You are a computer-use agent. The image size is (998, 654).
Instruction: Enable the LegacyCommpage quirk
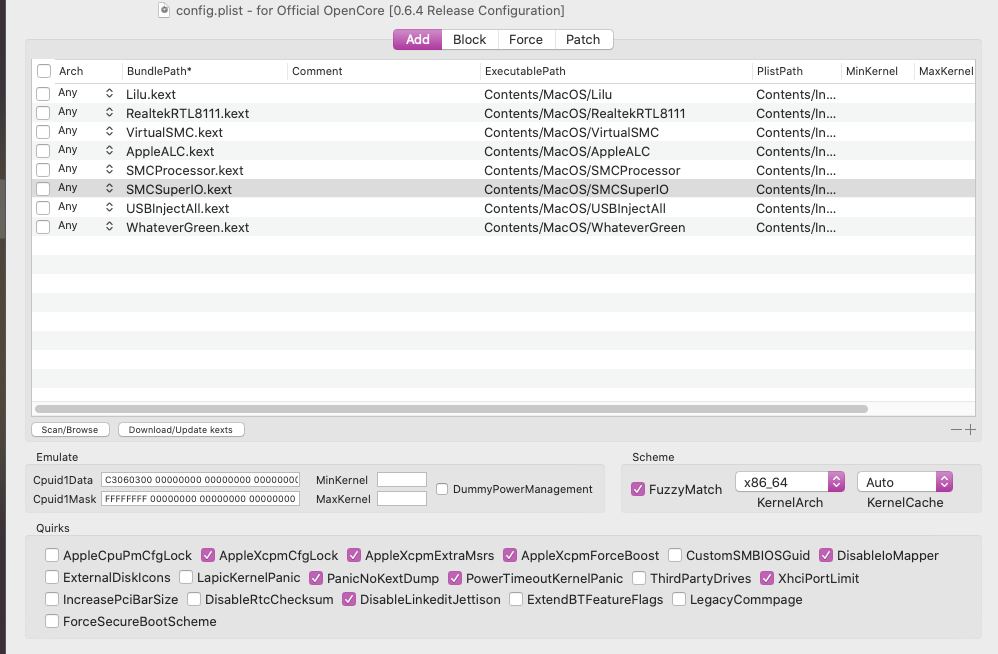click(x=679, y=599)
